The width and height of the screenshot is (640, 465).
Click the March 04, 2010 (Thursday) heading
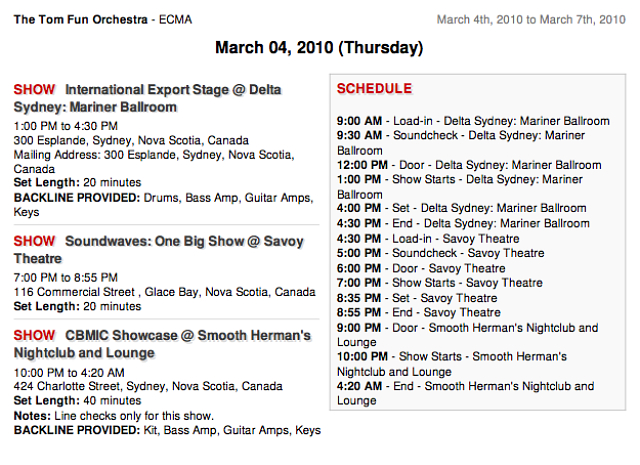pyautogui.click(x=319, y=48)
